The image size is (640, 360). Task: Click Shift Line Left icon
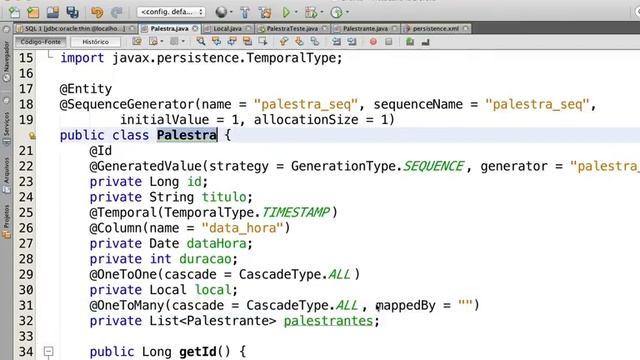[336, 42]
